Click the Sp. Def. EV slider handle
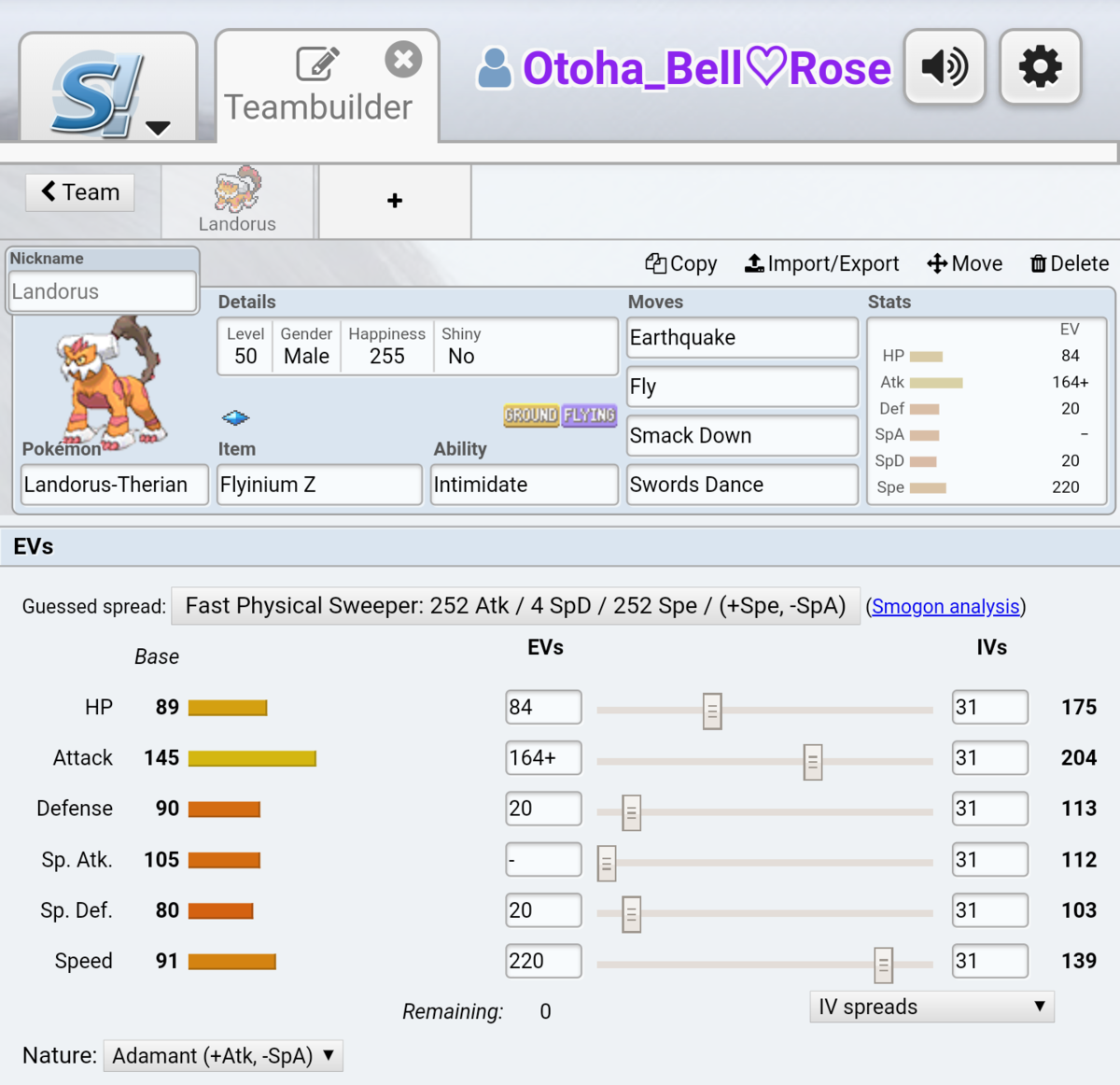Screen dimensions: 1120x1085 click(x=632, y=914)
